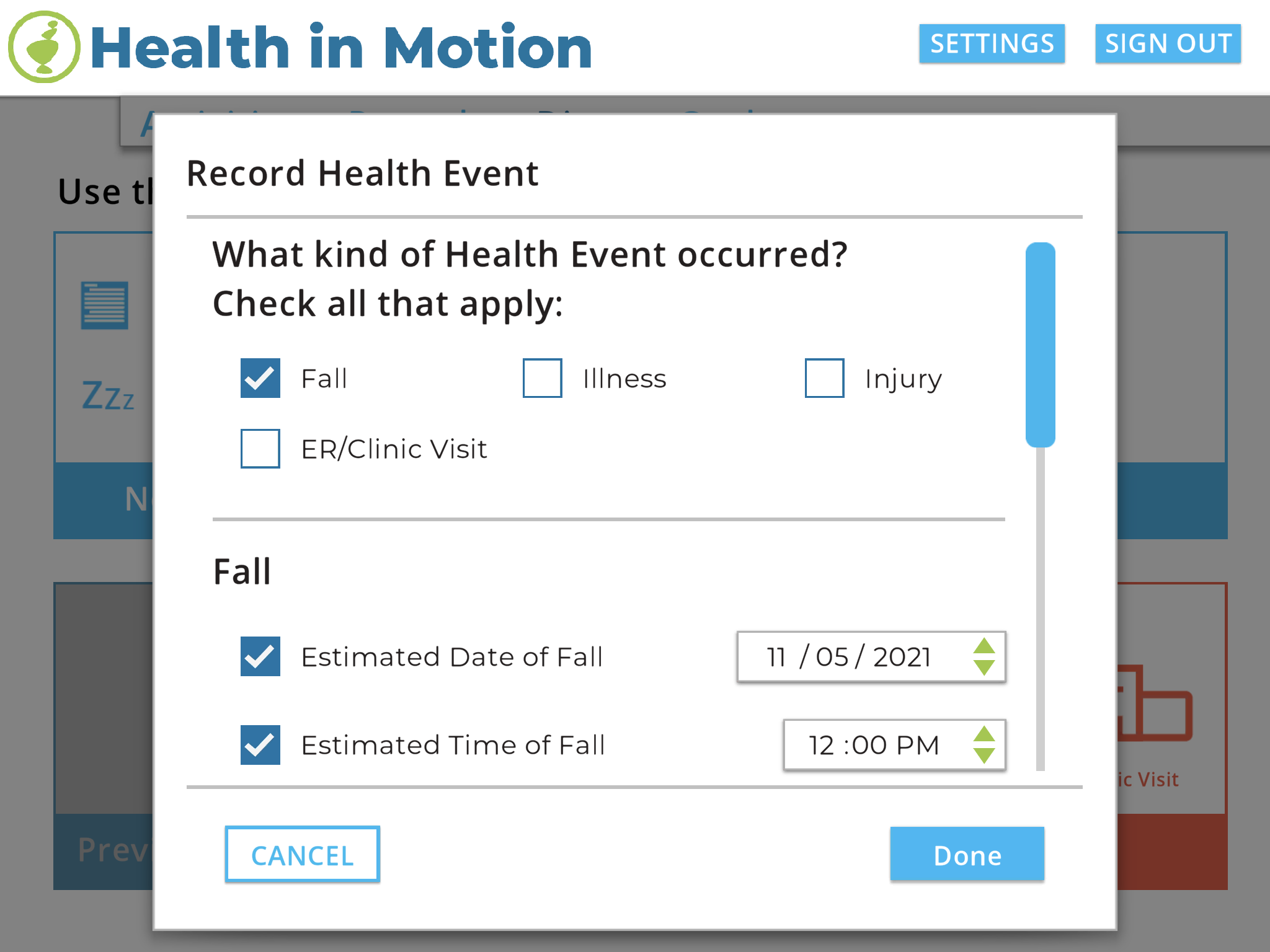Decrease the estimated fall date with down arrow
This screenshot has height=952, width=1270.
pyautogui.click(x=984, y=668)
